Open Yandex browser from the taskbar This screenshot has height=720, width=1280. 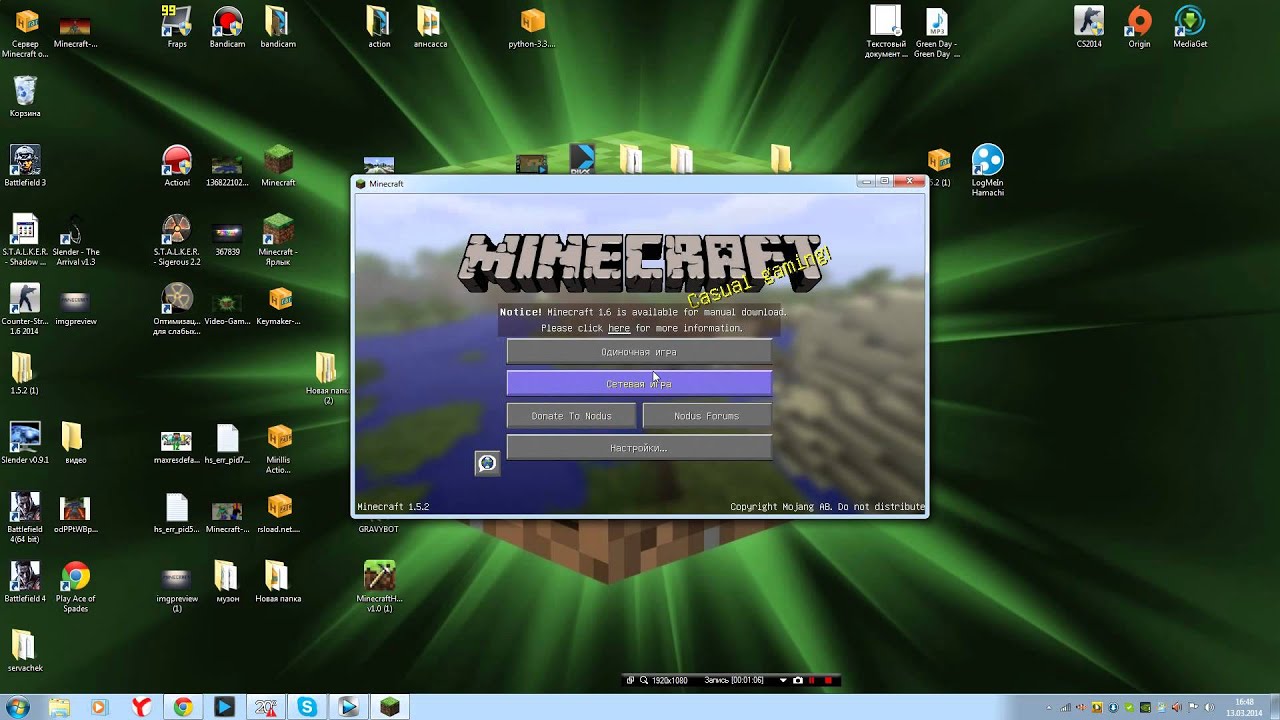[143, 707]
